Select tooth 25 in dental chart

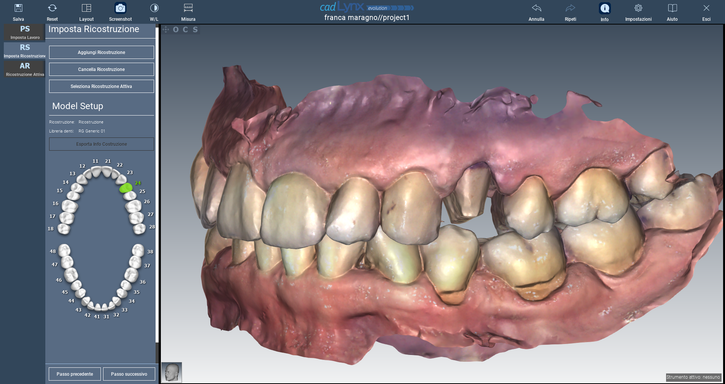click(130, 196)
